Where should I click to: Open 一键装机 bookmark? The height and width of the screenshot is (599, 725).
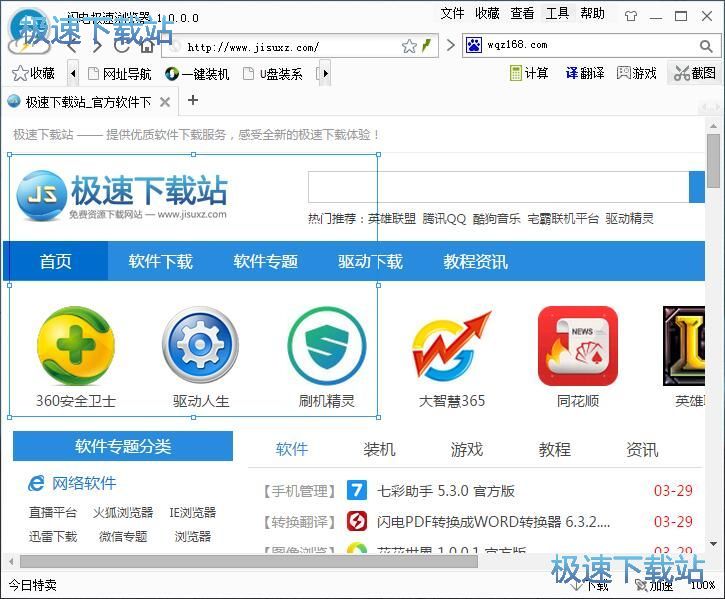click(x=197, y=74)
